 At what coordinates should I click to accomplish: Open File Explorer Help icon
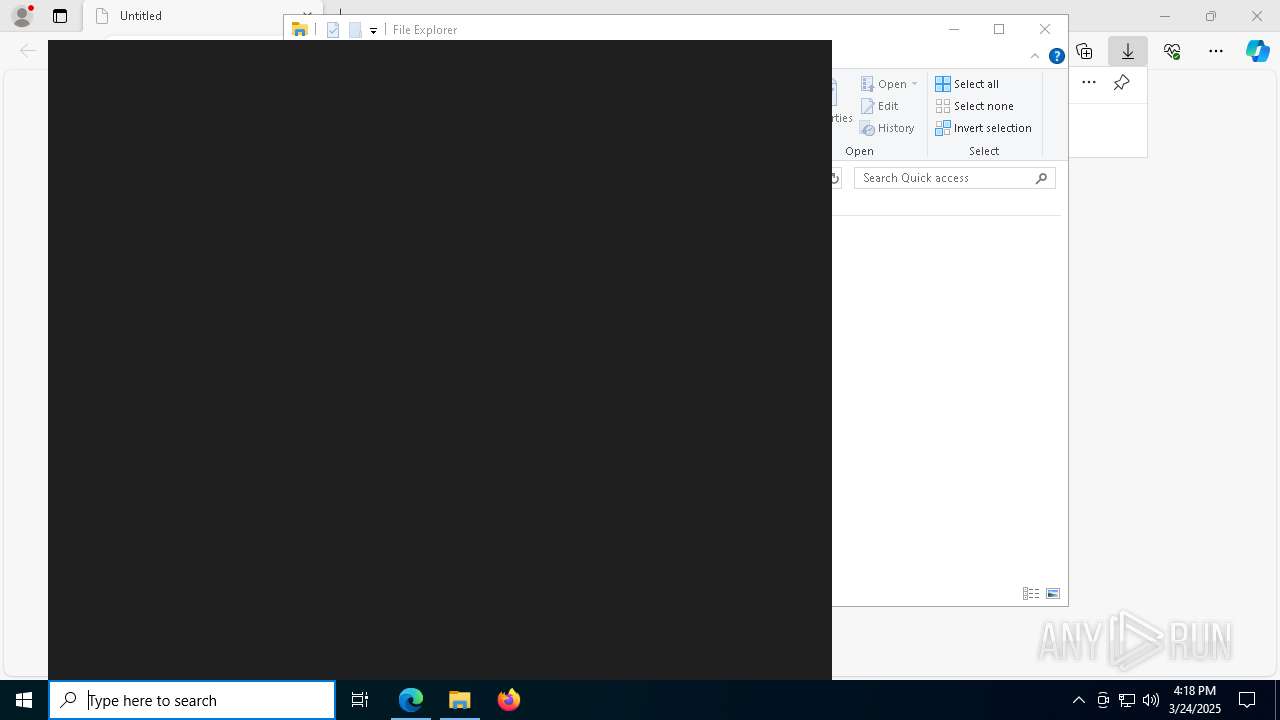pos(1056,56)
